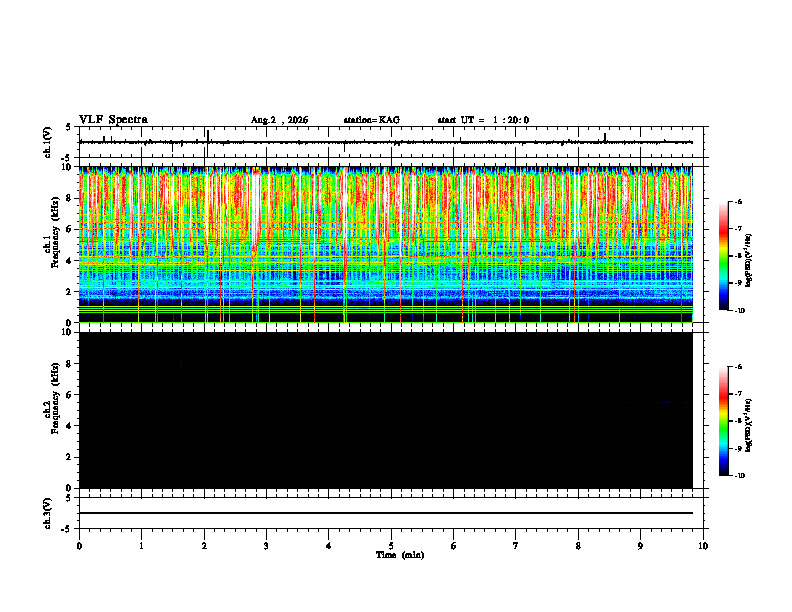The width and height of the screenshot is (792, 612).
Task: Click the station=KAG label
Action: click(371, 120)
